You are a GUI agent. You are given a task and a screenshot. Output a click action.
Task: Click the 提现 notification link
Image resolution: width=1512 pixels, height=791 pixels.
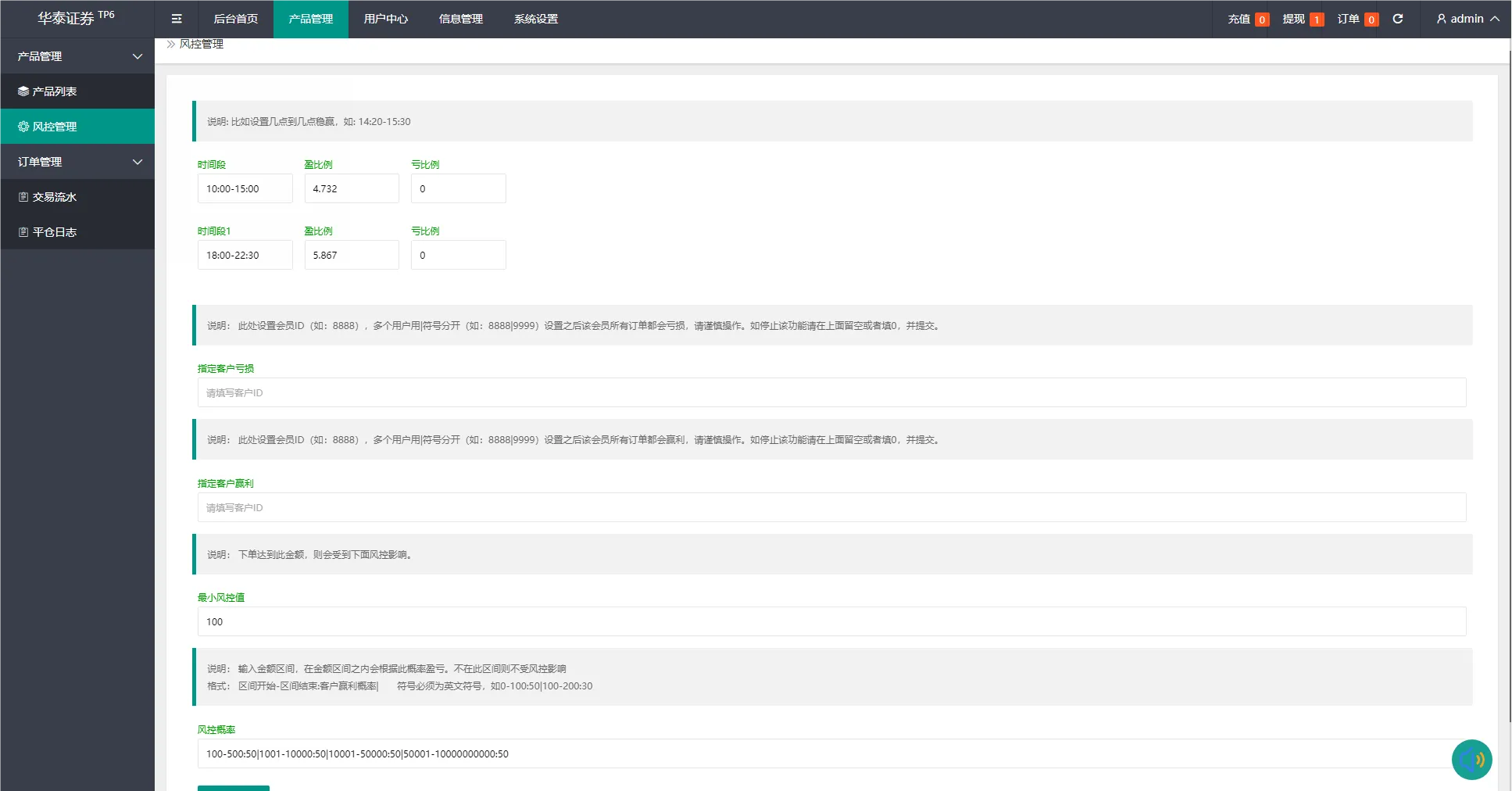point(1303,19)
